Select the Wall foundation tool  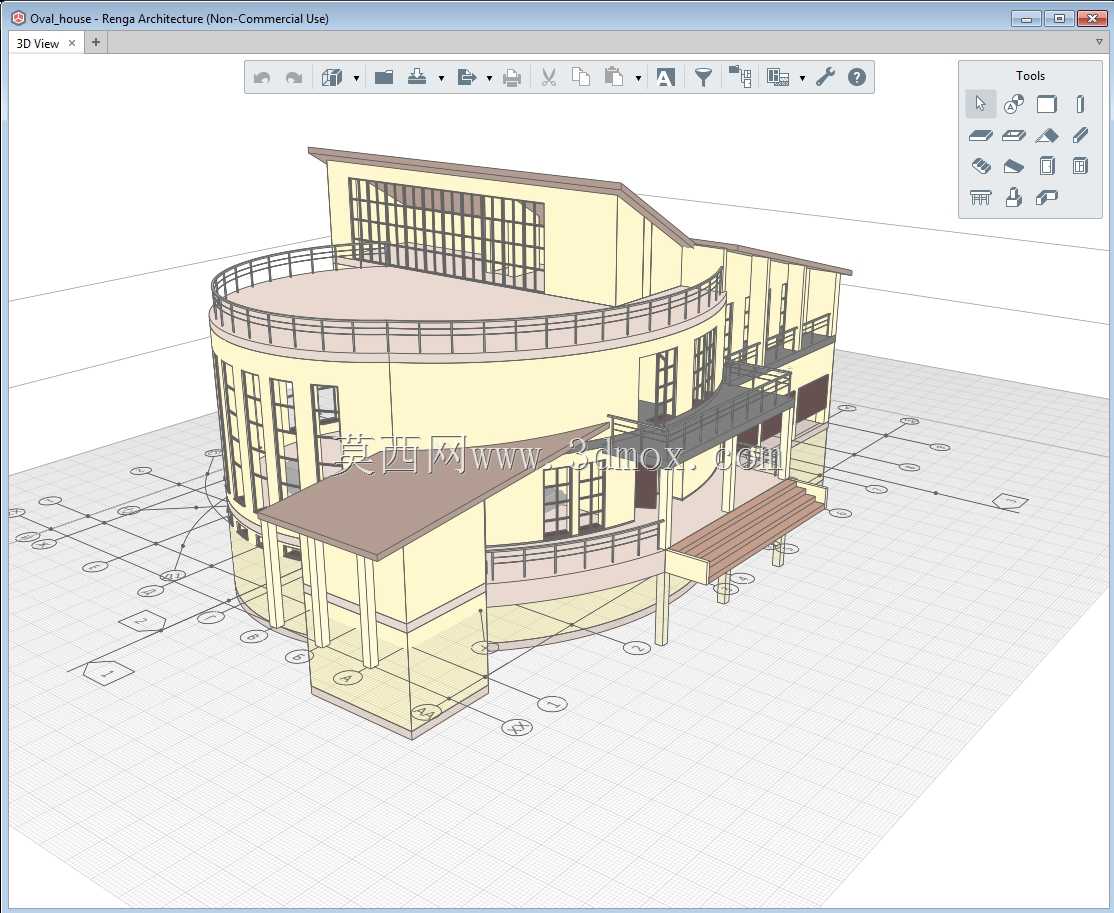pos(1047,197)
